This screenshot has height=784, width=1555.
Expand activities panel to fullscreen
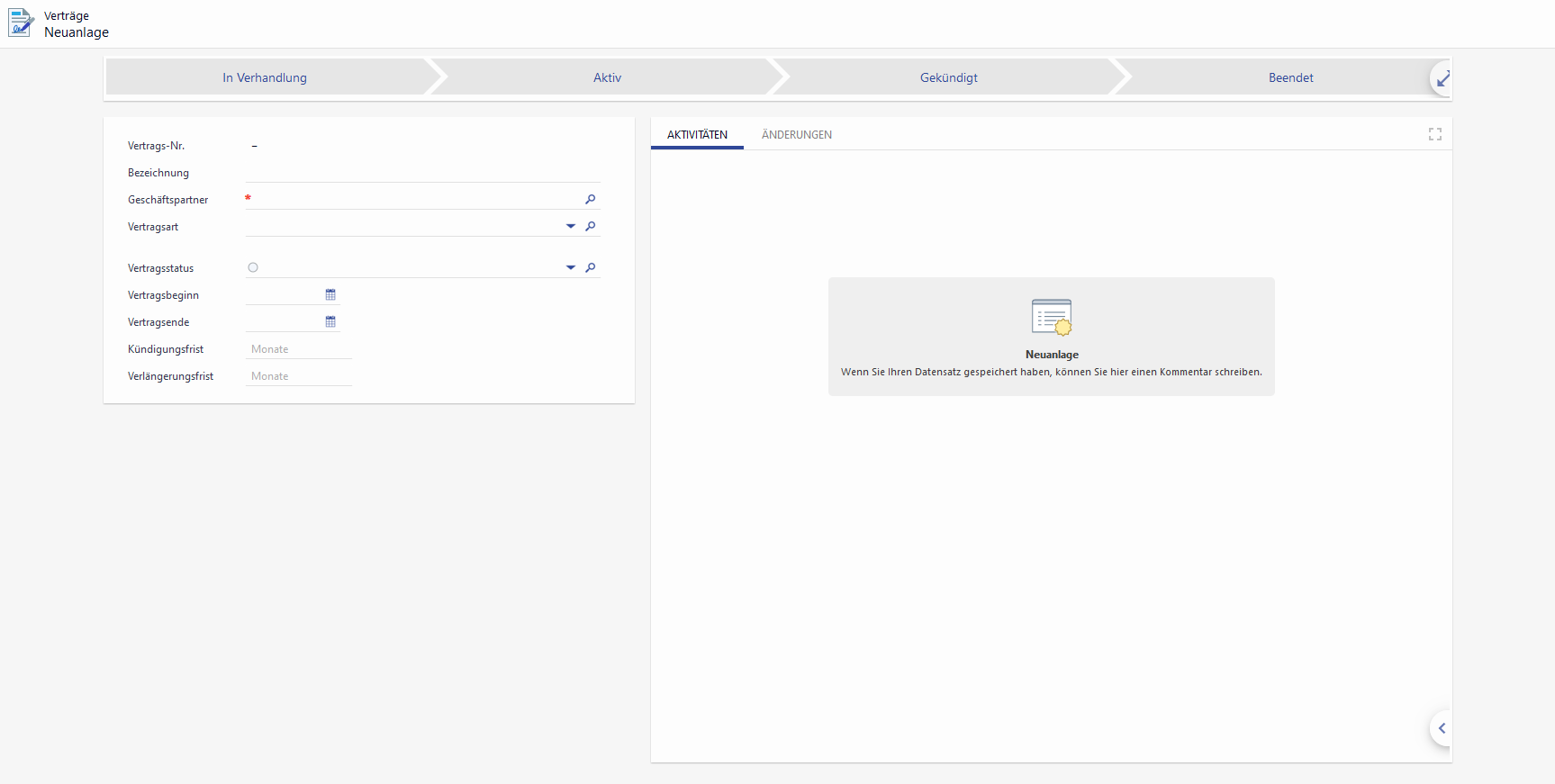tap(1434, 134)
